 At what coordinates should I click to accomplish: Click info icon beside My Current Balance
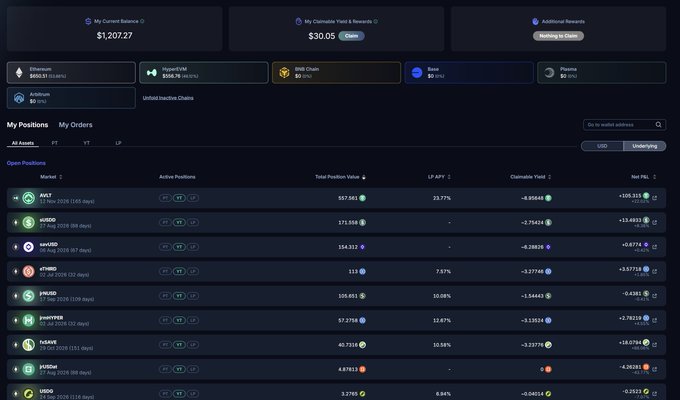click(x=142, y=21)
